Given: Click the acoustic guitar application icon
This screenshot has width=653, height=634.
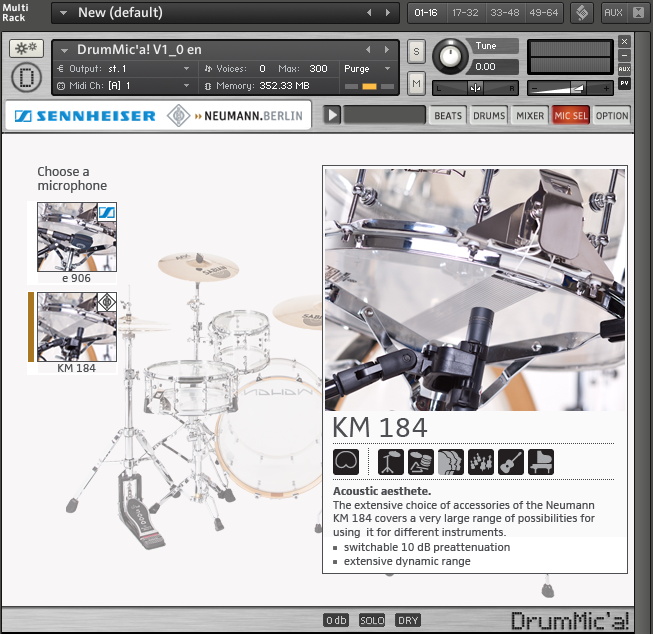Looking at the screenshot, I should [511, 462].
